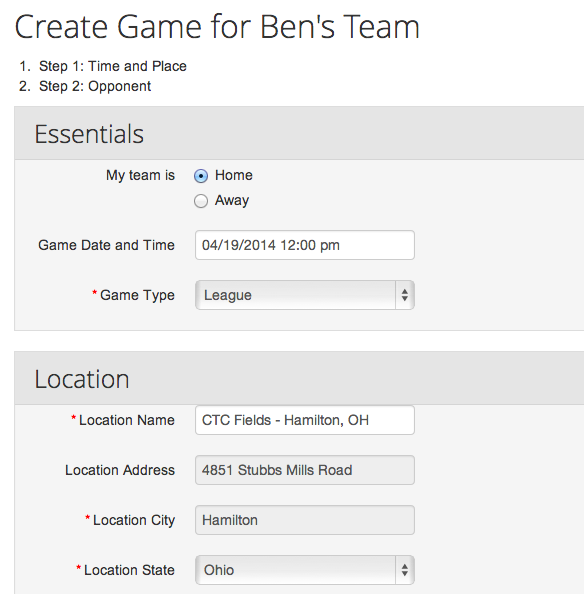Image resolution: width=584 pixels, height=594 pixels.
Task: Go to Step 2: Opponent
Action: [95, 86]
